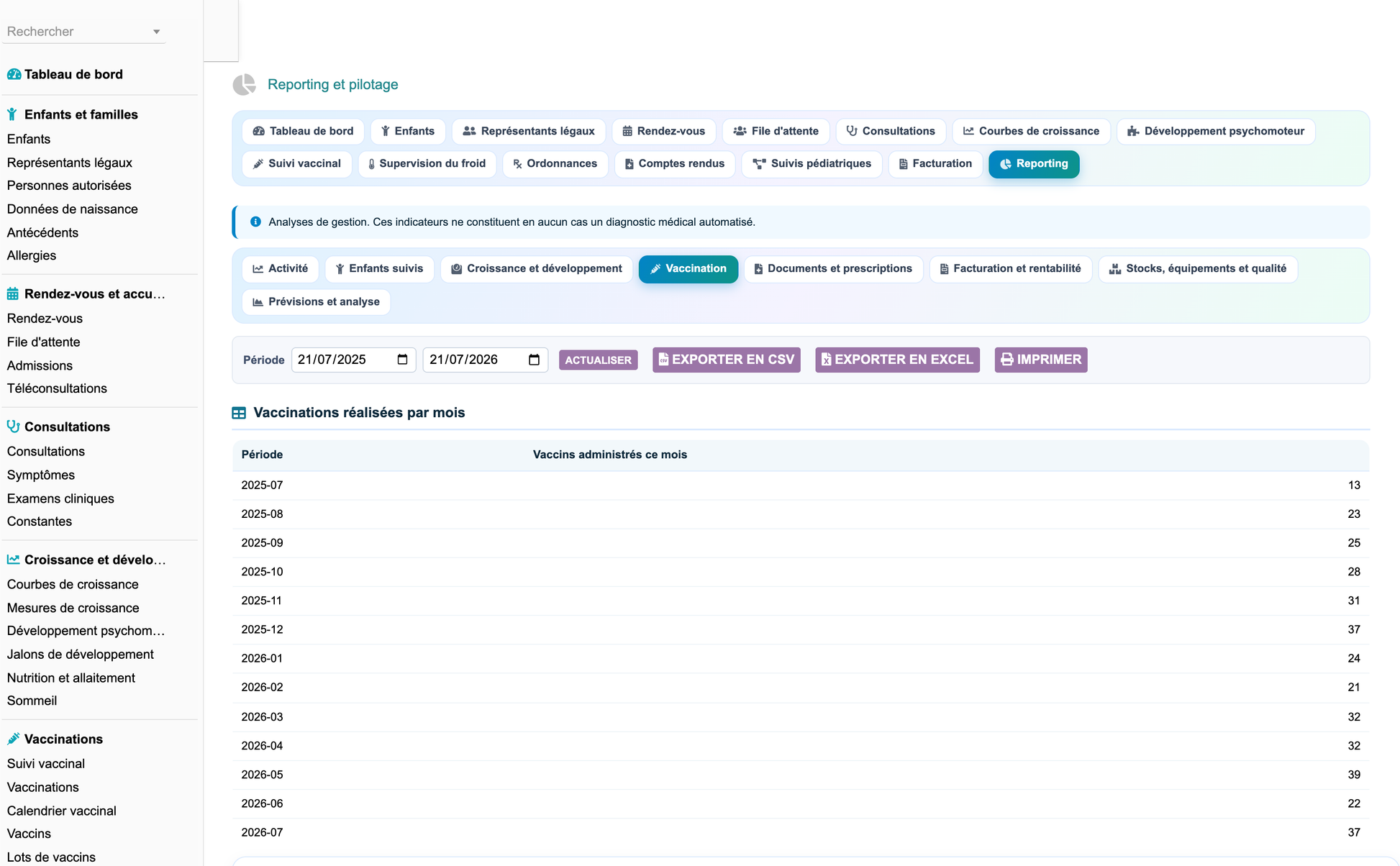This screenshot has width=1400, height=866.
Task: Click the prescription icon on the Ordonnances tab
Action: coord(517,164)
